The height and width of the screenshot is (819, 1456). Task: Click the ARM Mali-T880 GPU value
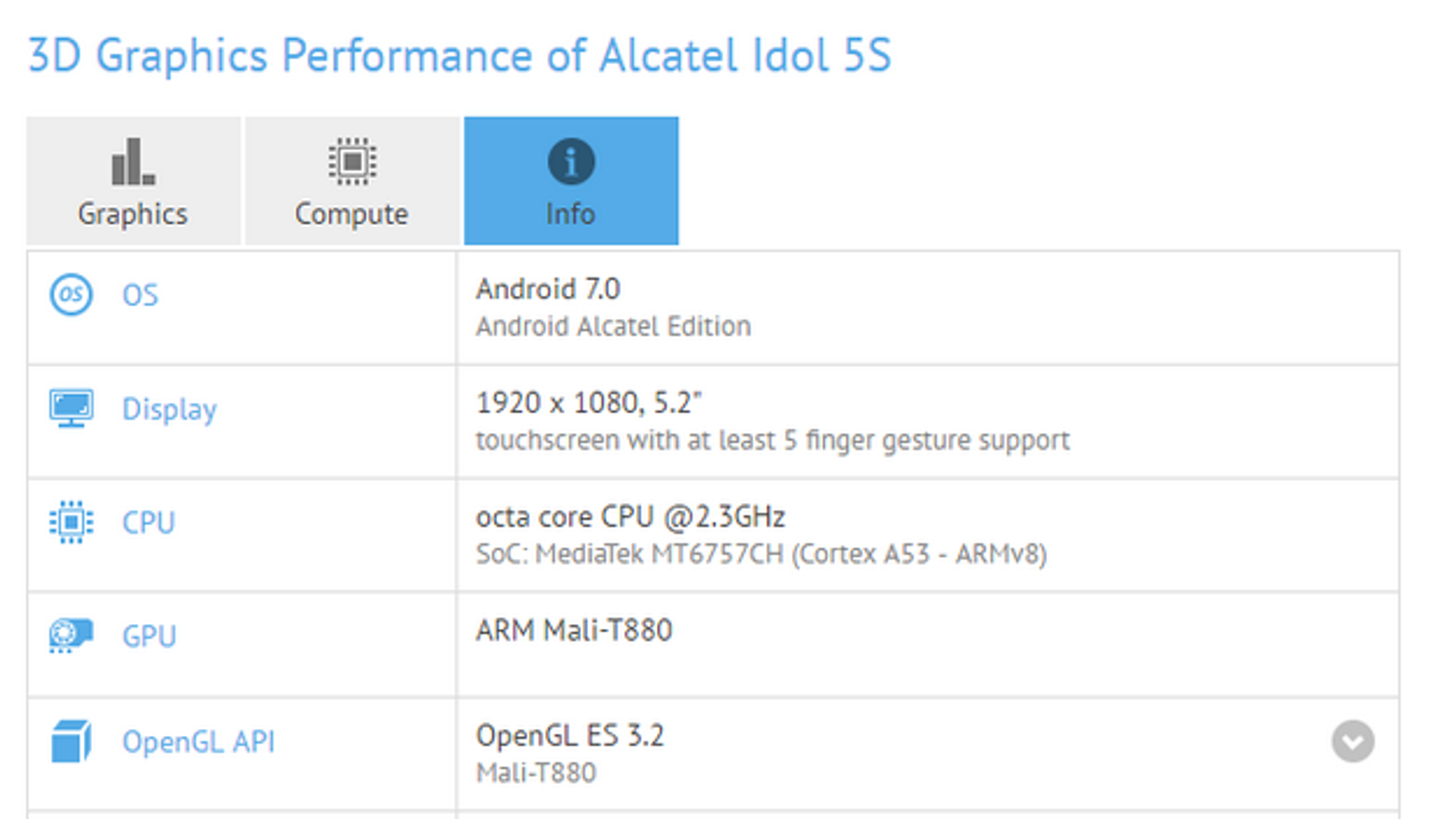click(573, 630)
